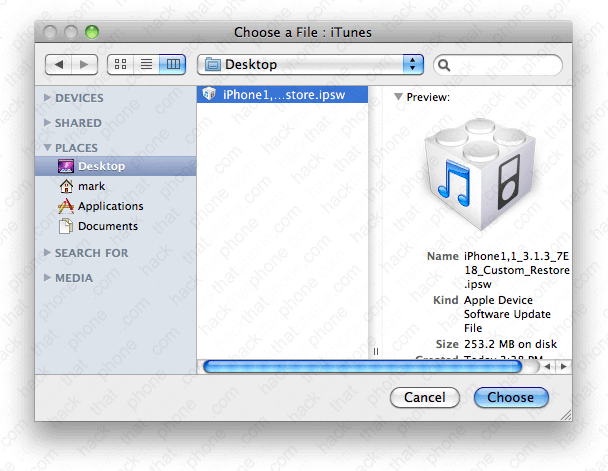
Task: Expand the SEARCH FOR section
Action: (x=47, y=253)
